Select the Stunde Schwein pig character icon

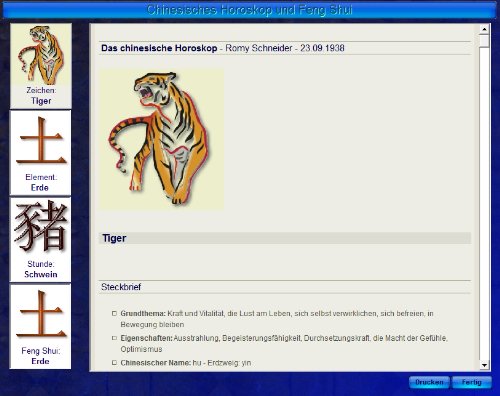tap(41, 226)
